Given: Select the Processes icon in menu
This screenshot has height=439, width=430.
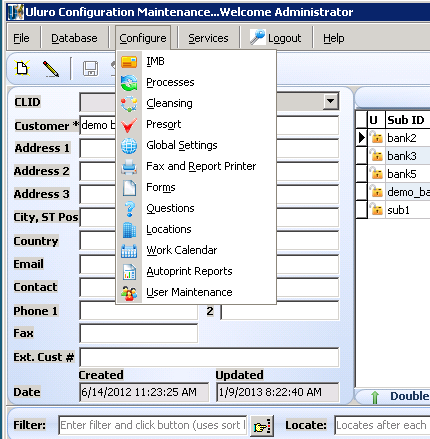Looking at the screenshot, I should [x=129, y=83].
